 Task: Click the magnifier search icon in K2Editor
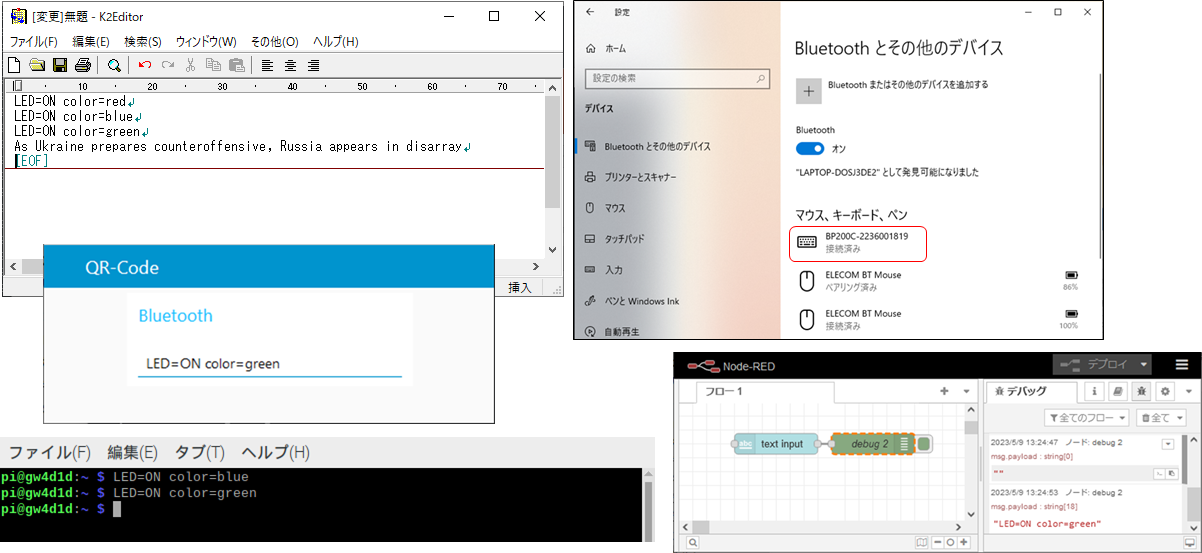click(x=114, y=65)
